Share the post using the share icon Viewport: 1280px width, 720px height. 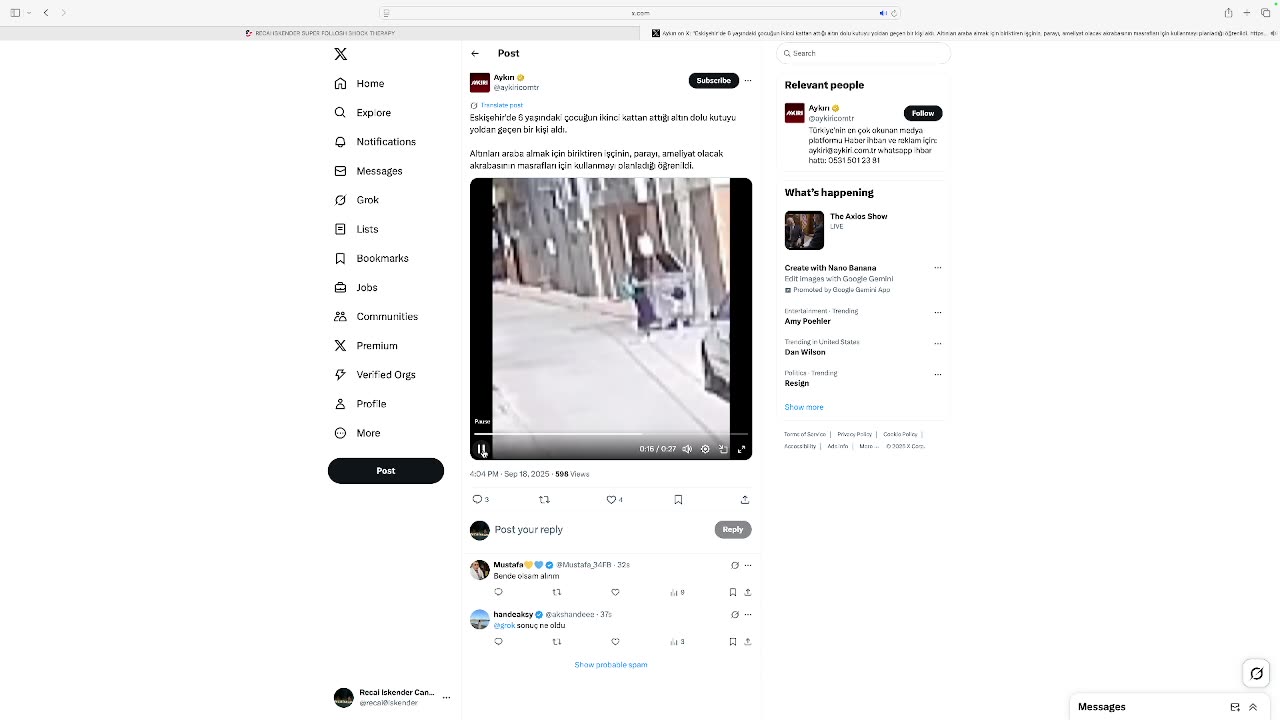(x=745, y=499)
